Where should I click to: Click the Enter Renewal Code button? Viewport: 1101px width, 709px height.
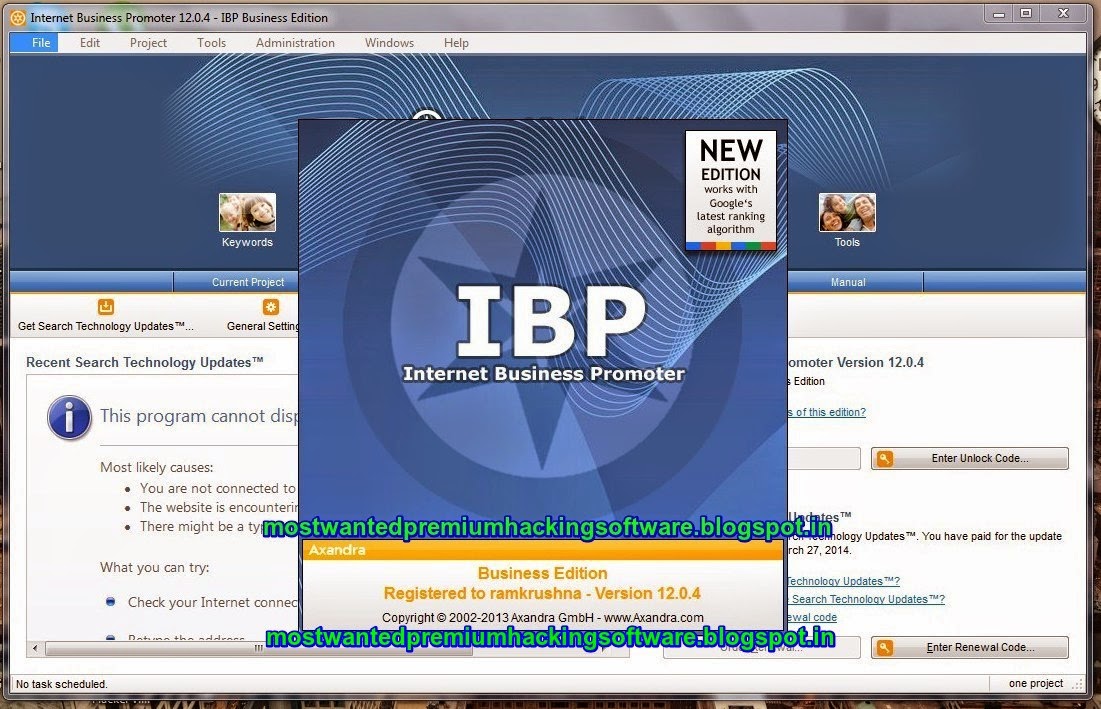coord(970,647)
